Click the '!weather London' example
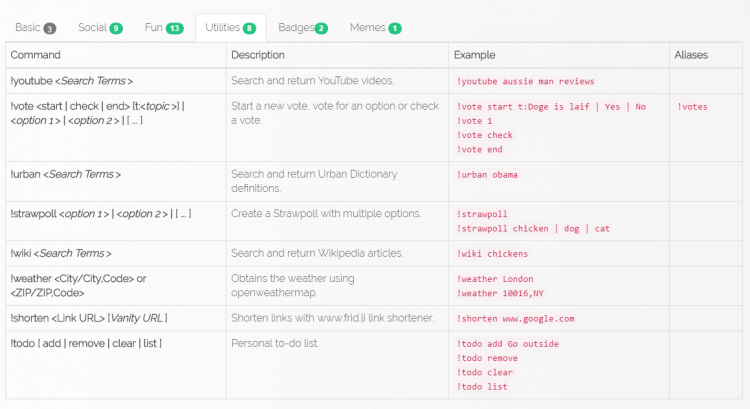 pyautogui.click(x=495, y=279)
